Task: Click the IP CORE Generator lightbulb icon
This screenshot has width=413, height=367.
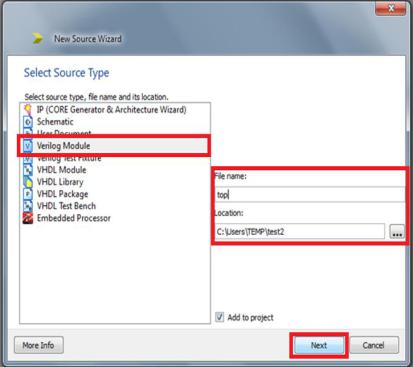Action: tap(28, 109)
